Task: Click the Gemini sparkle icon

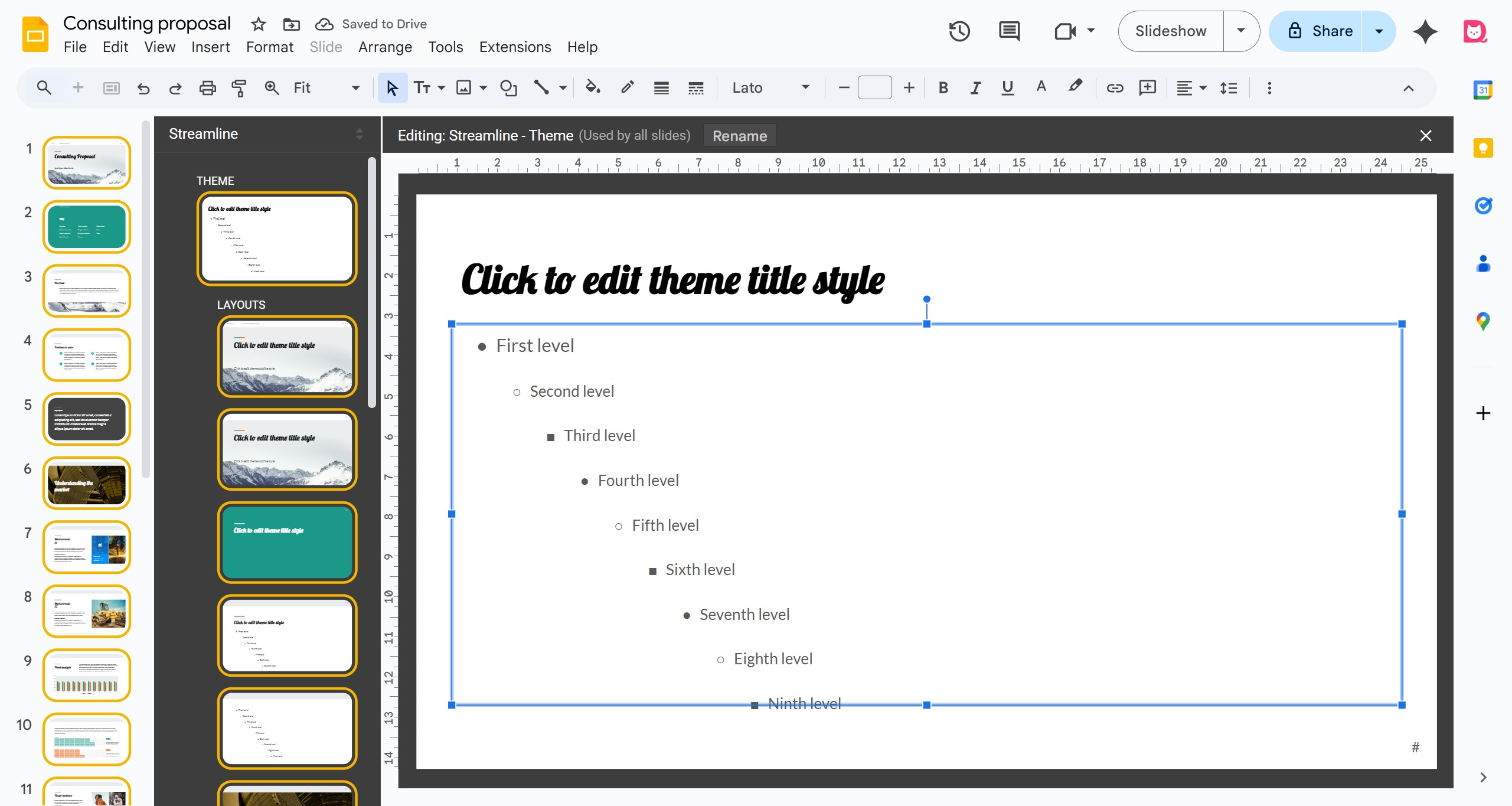Action: tap(1425, 31)
